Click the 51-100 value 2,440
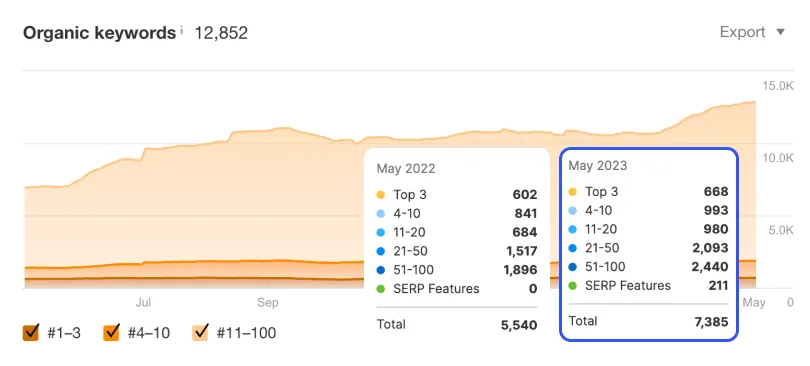The width and height of the screenshot is (810, 366). 710,266
